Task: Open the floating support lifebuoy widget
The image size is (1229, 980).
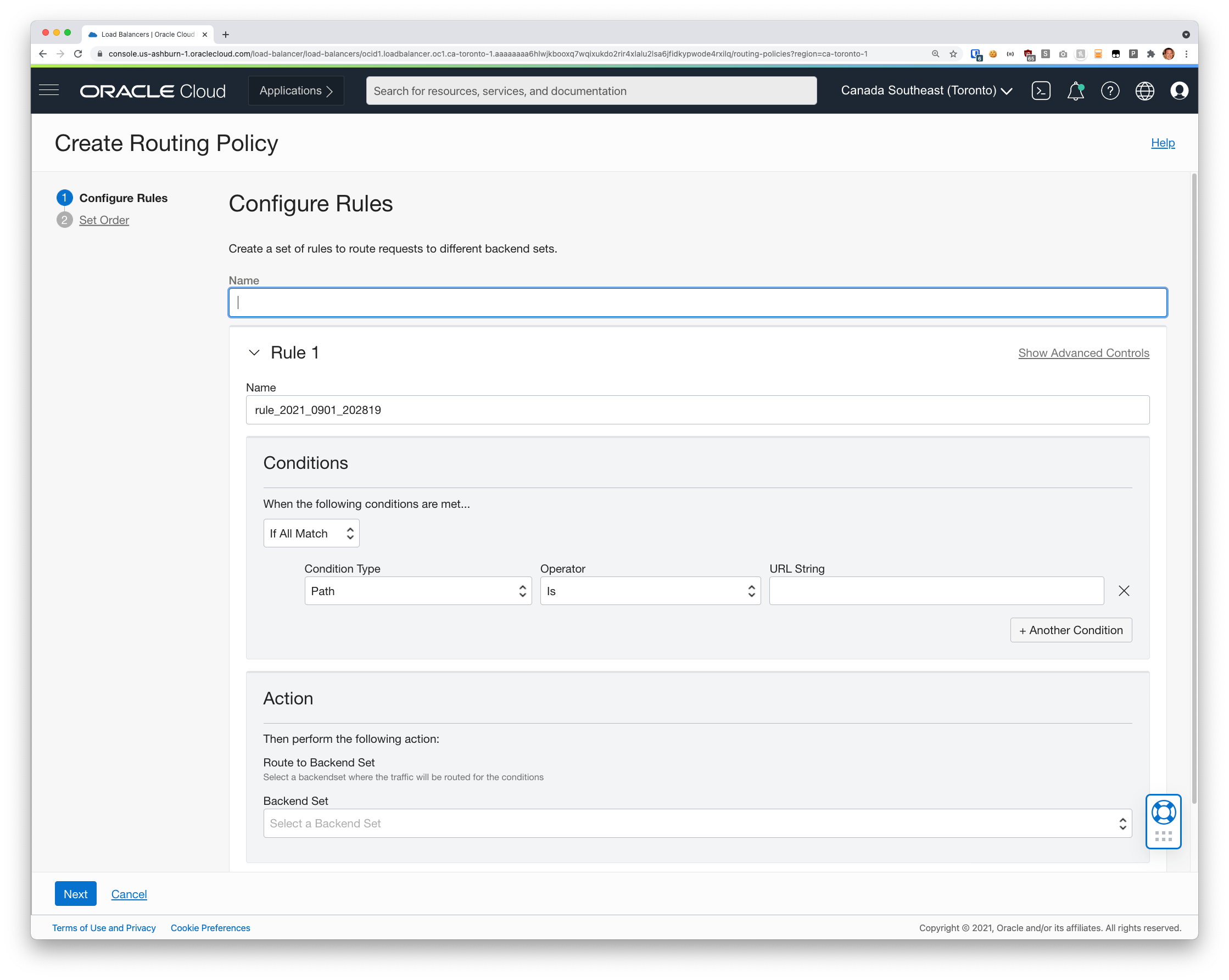Action: (1163, 813)
